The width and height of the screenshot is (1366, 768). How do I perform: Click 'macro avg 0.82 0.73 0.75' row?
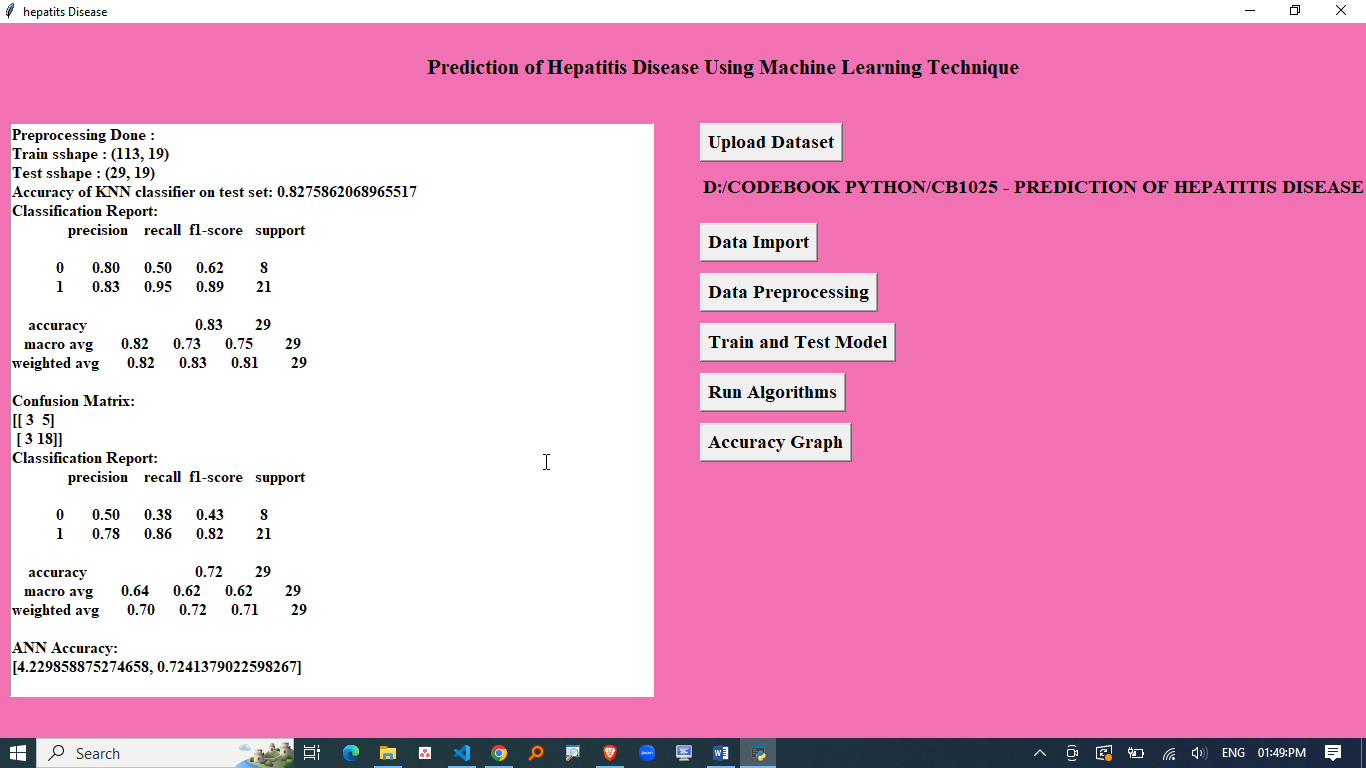(x=162, y=344)
